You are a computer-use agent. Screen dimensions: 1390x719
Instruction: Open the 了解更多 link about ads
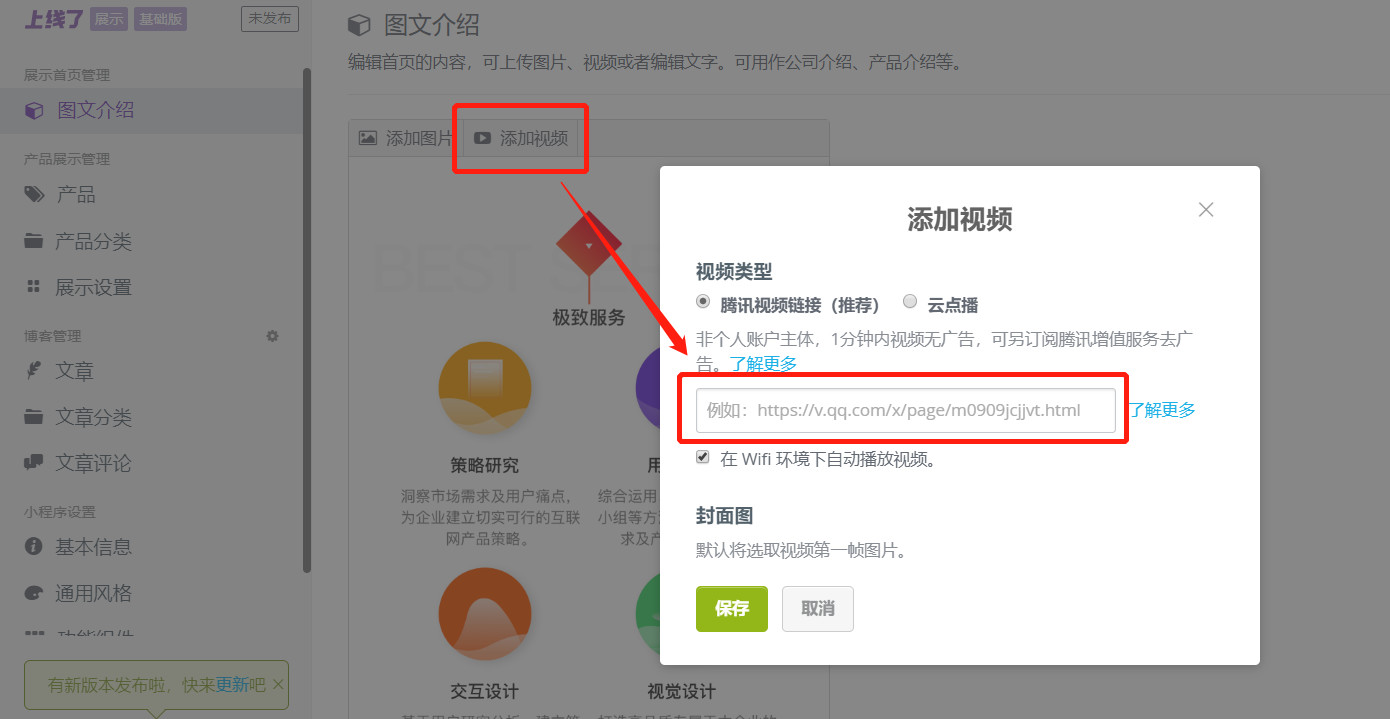coord(763,364)
